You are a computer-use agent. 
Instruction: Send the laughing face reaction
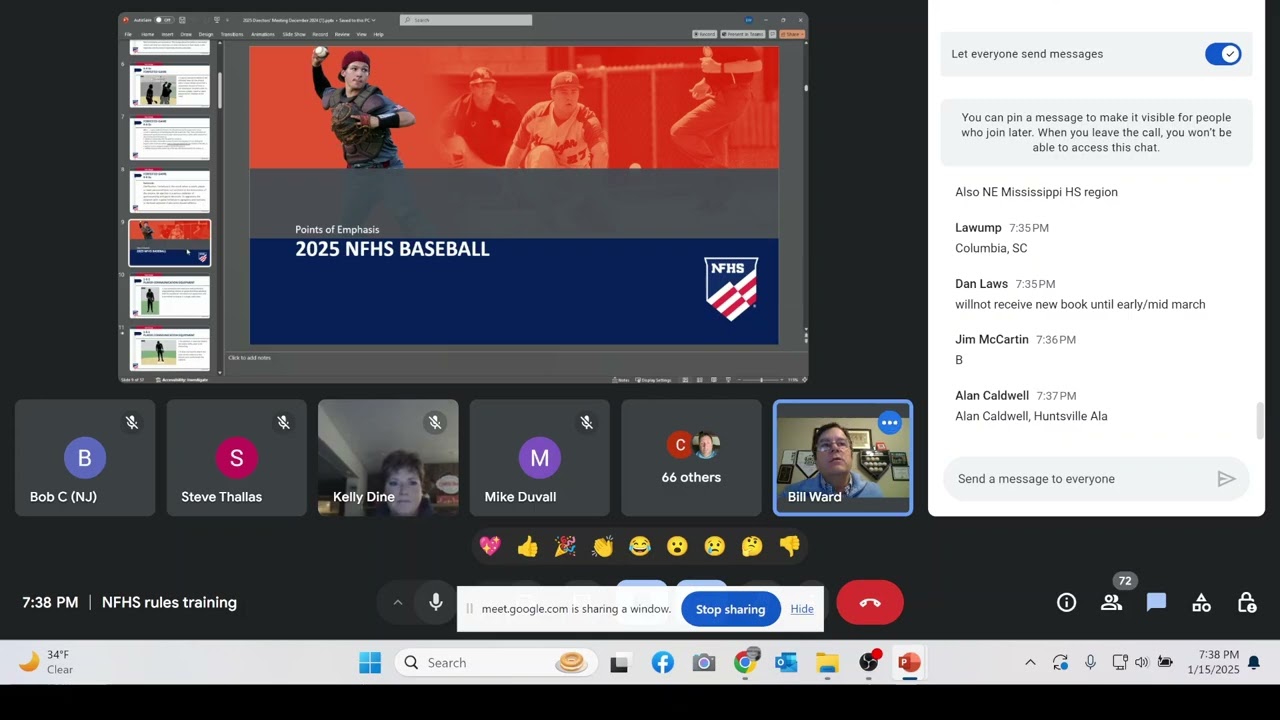(x=640, y=546)
